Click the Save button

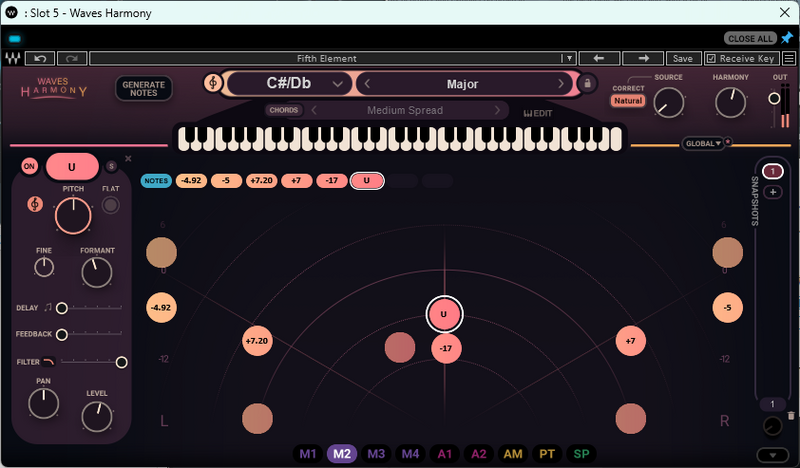click(683, 59)
